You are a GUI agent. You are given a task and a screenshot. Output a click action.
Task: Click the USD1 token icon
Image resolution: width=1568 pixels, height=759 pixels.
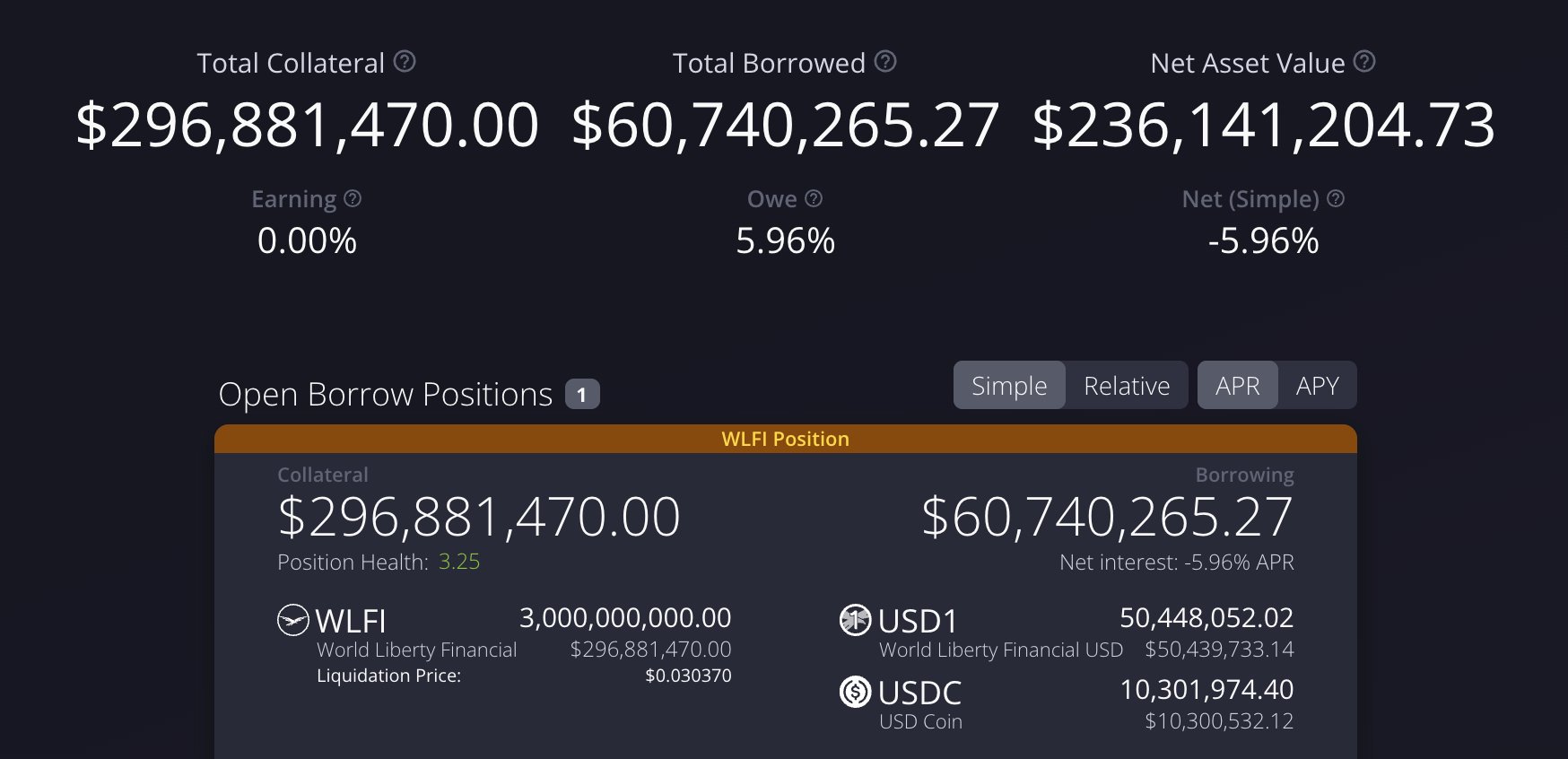coord(855,620)
